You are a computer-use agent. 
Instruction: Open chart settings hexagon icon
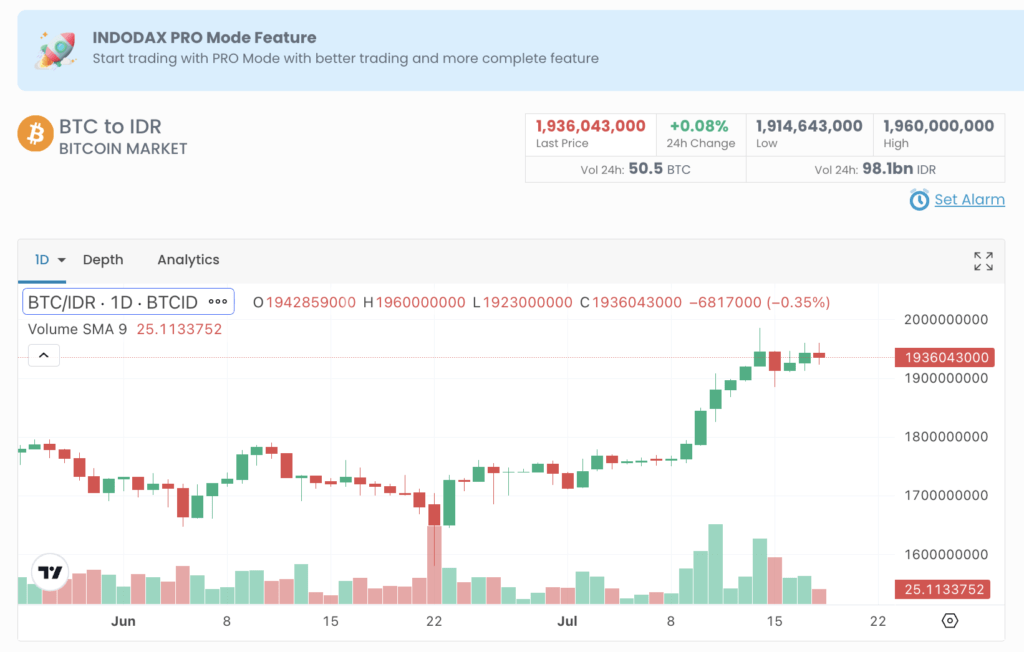(950, 621)
